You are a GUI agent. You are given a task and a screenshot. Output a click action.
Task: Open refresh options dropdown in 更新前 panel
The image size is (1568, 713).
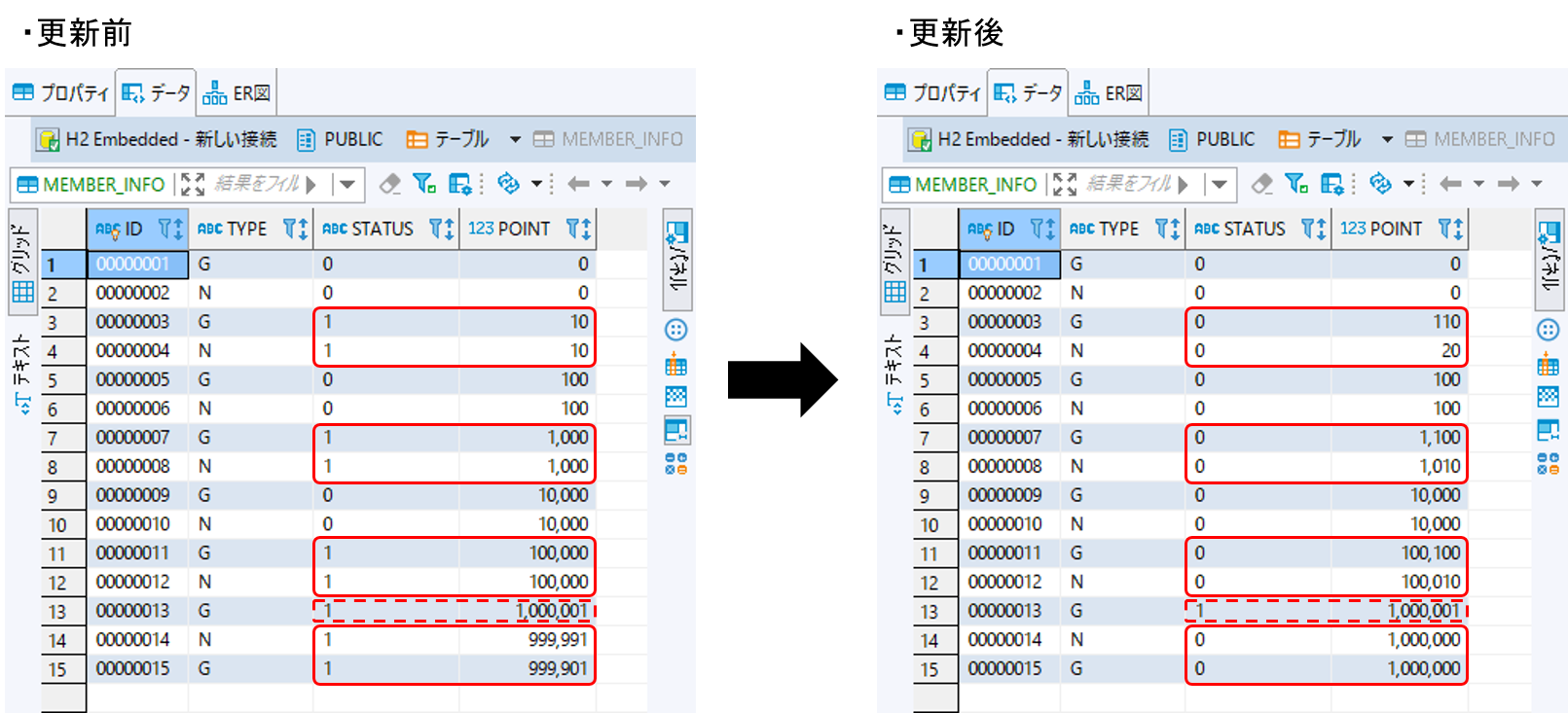coord(536,184)
